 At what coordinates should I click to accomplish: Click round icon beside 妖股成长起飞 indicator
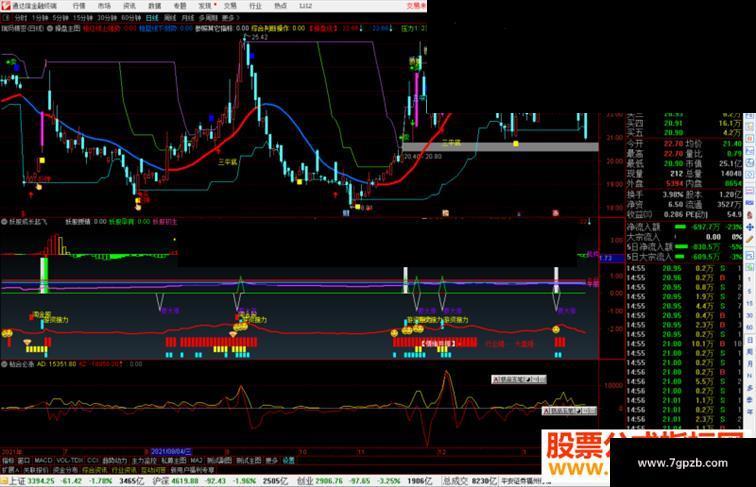pos(4,222)
